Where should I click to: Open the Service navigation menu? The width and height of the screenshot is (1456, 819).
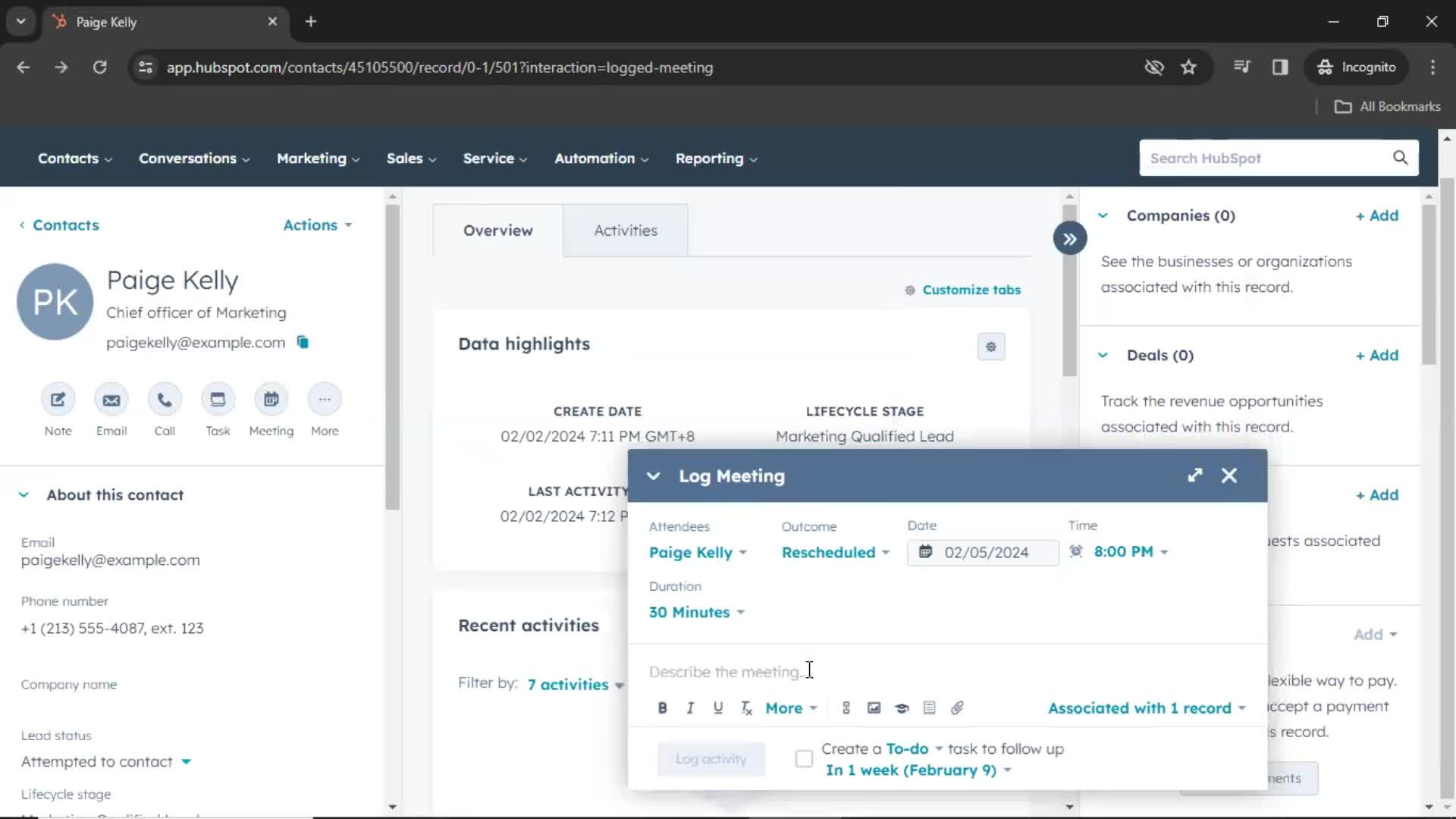click(x=495, y=158)
